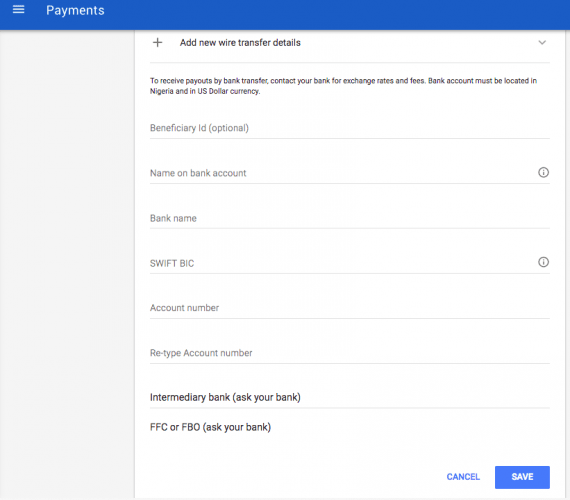Click the Payments header title
The width and height of the screenshot is (570, 500).
[x=75, y=11]
